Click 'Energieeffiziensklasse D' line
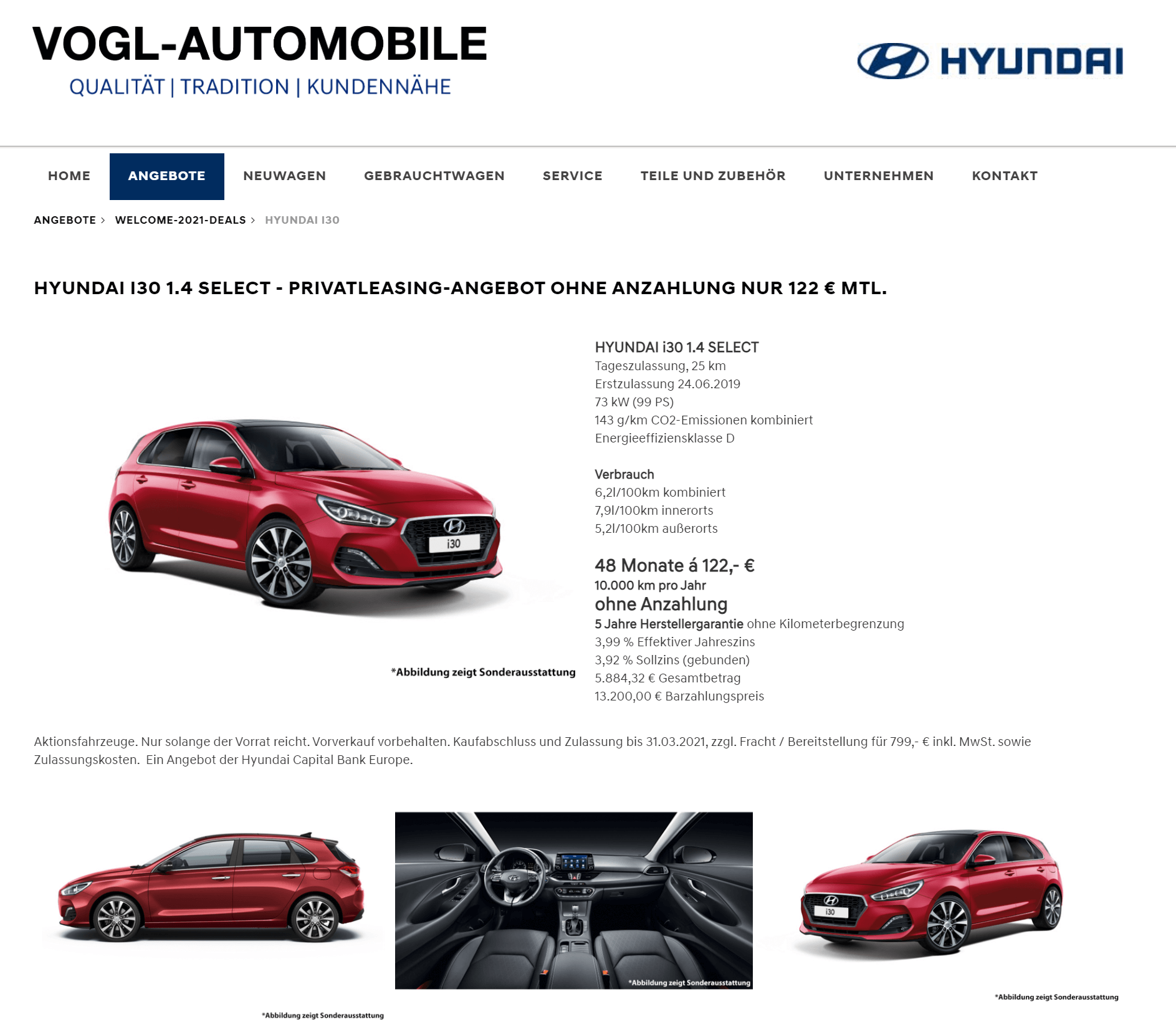The image size is (1176, 1032). coord(664,438)
